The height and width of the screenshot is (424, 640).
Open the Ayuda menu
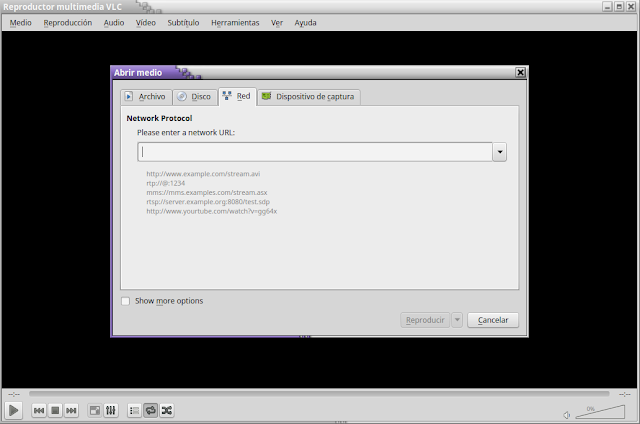click(x=305, y=23)
